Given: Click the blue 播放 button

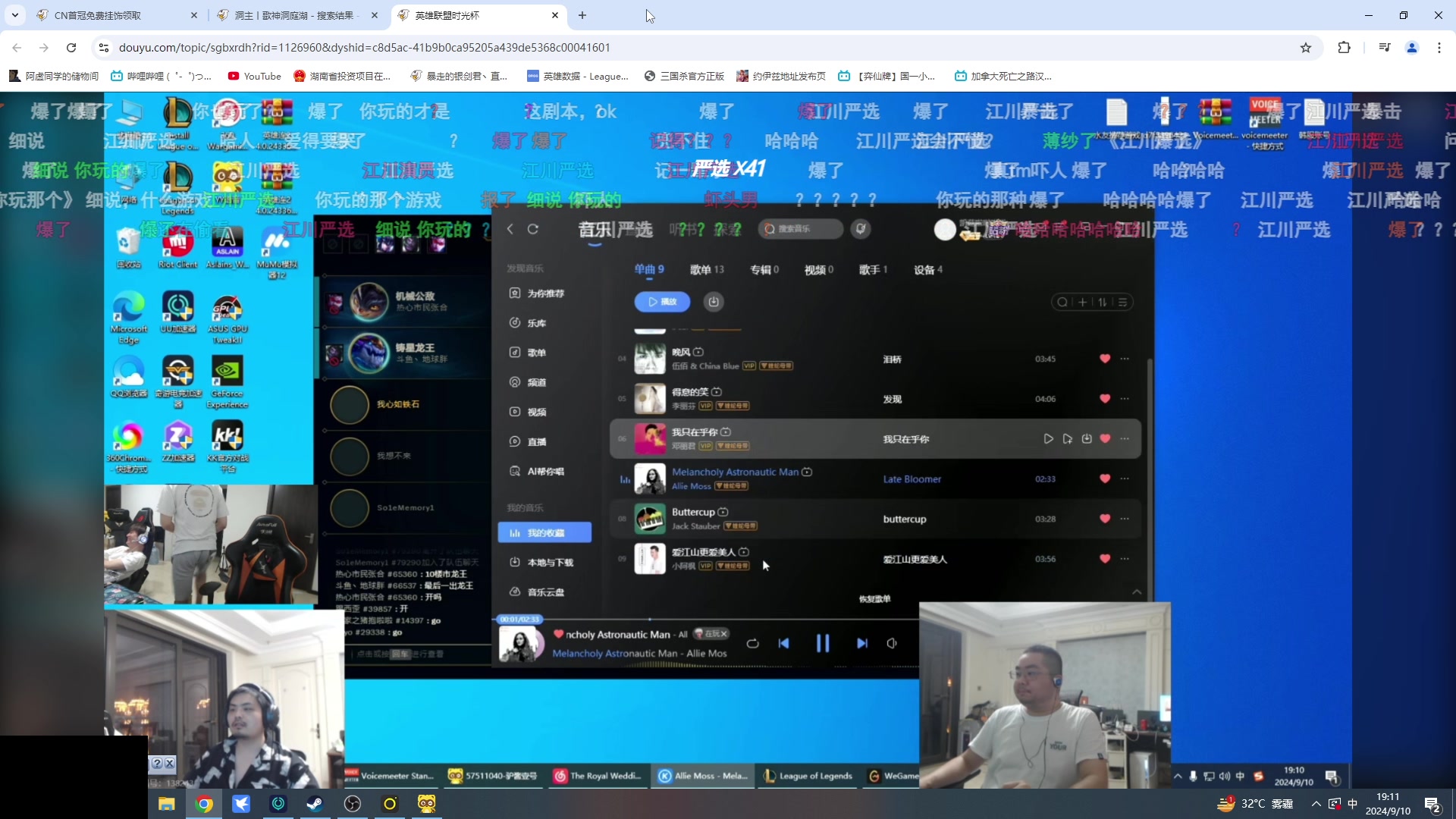Looking at the screenshot, I should pos(661,301).
